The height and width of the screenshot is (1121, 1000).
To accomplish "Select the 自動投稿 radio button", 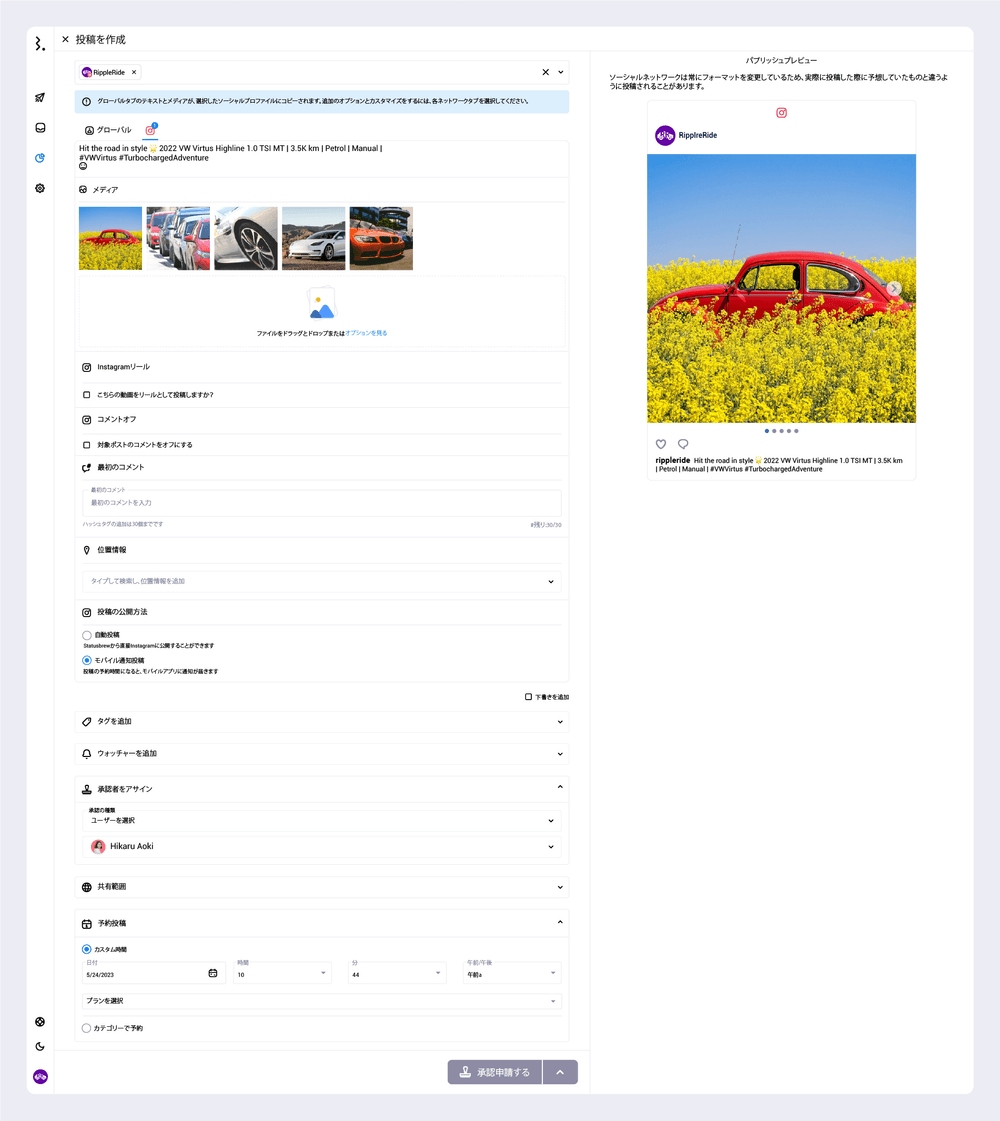I will (87, 635).
